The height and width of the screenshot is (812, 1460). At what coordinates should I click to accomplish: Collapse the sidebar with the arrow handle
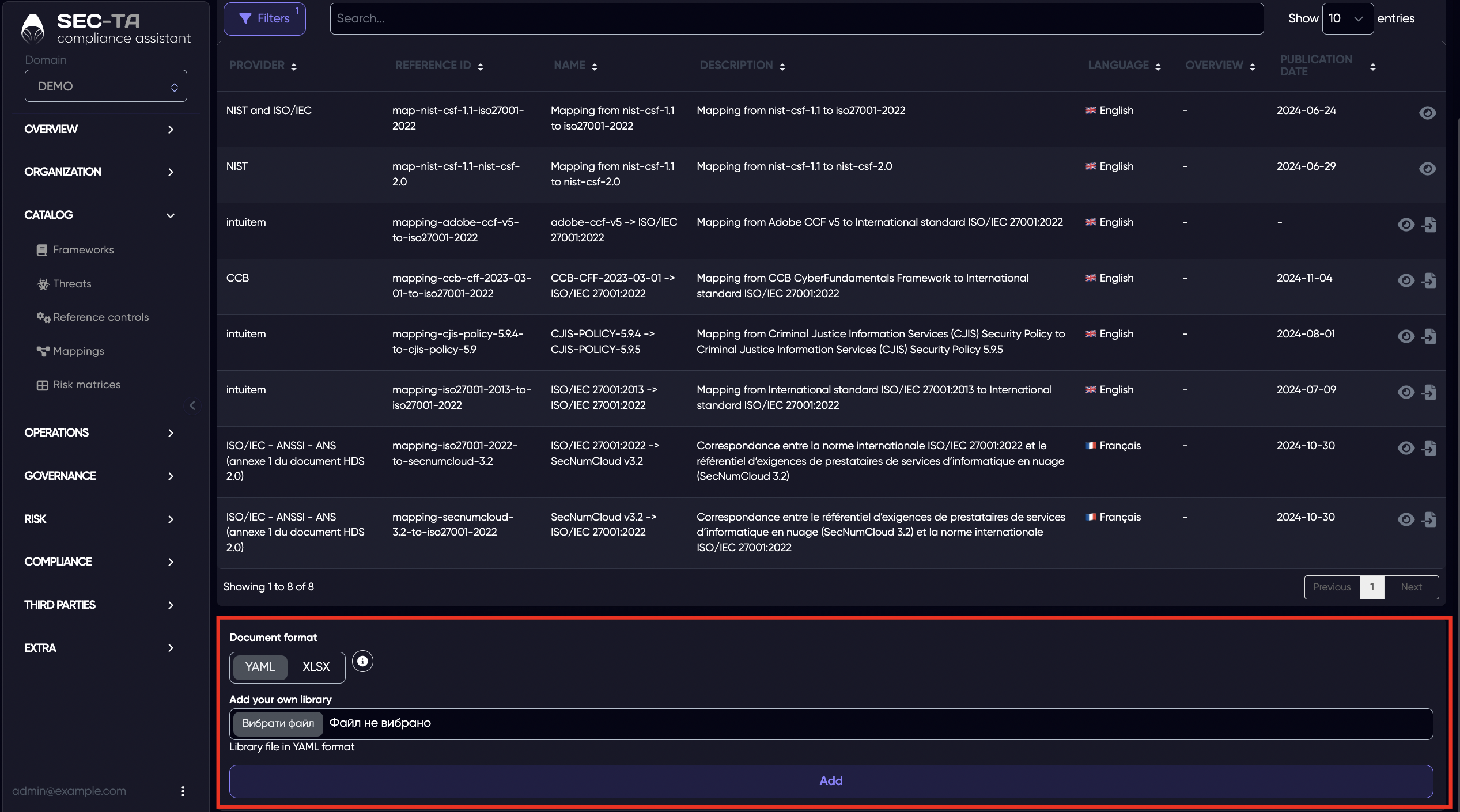(x=192, y=405)
